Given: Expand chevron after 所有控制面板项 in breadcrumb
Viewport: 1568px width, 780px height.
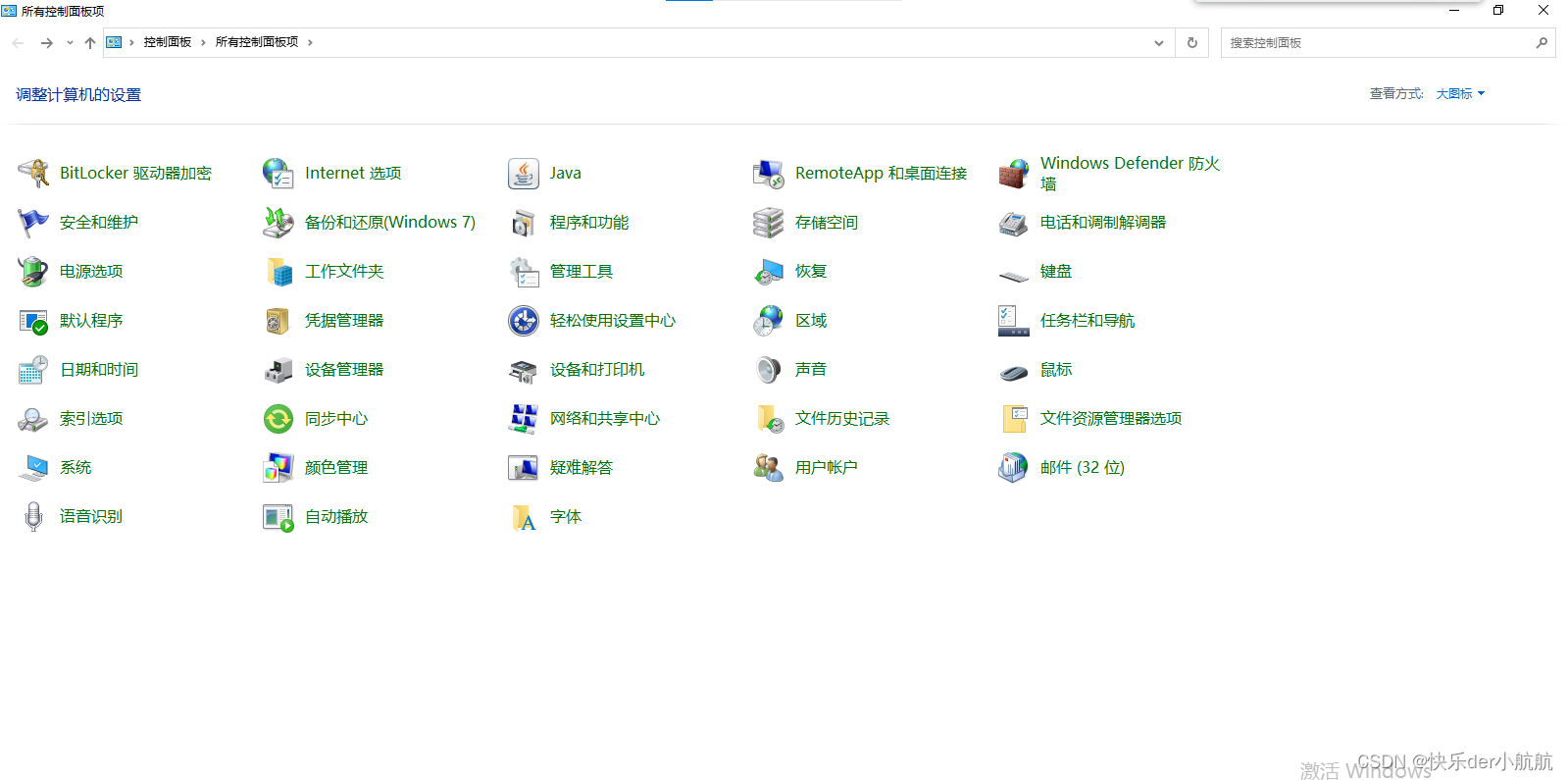Looking at the screenshot, I should pyautogui.click(x=310, y=43).
